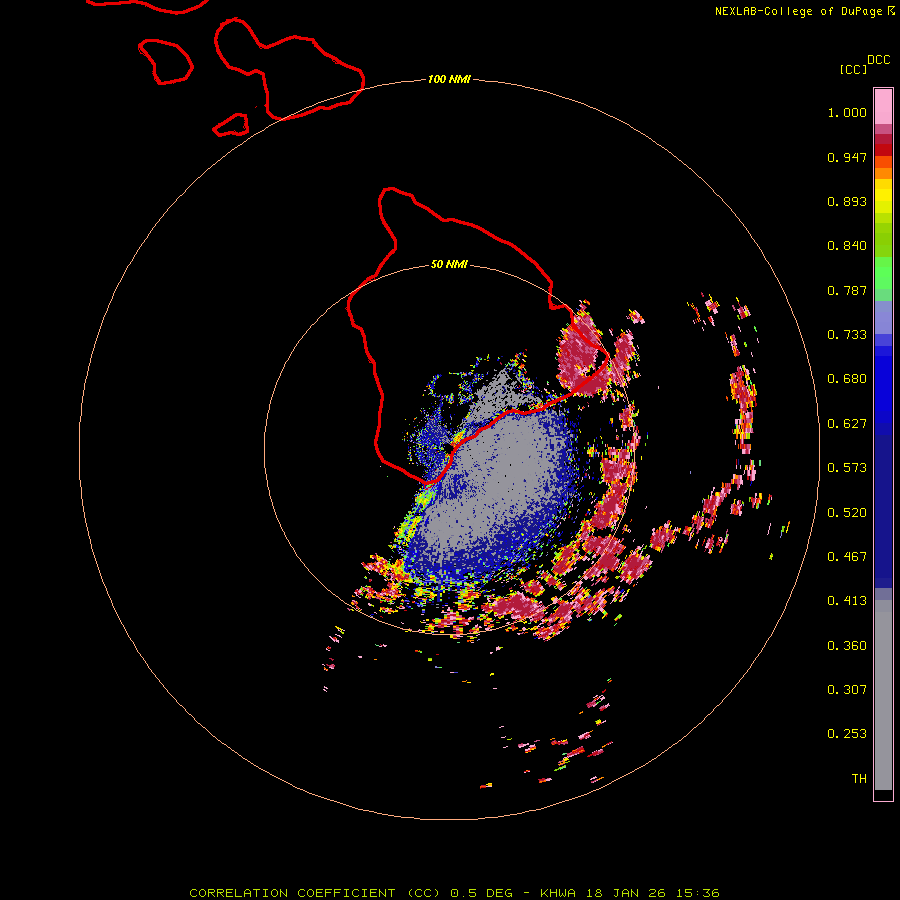Click the NEXLAB-College of DuPage title text
900x900 pixels.
pyautogui.click(x=798, y=11)
